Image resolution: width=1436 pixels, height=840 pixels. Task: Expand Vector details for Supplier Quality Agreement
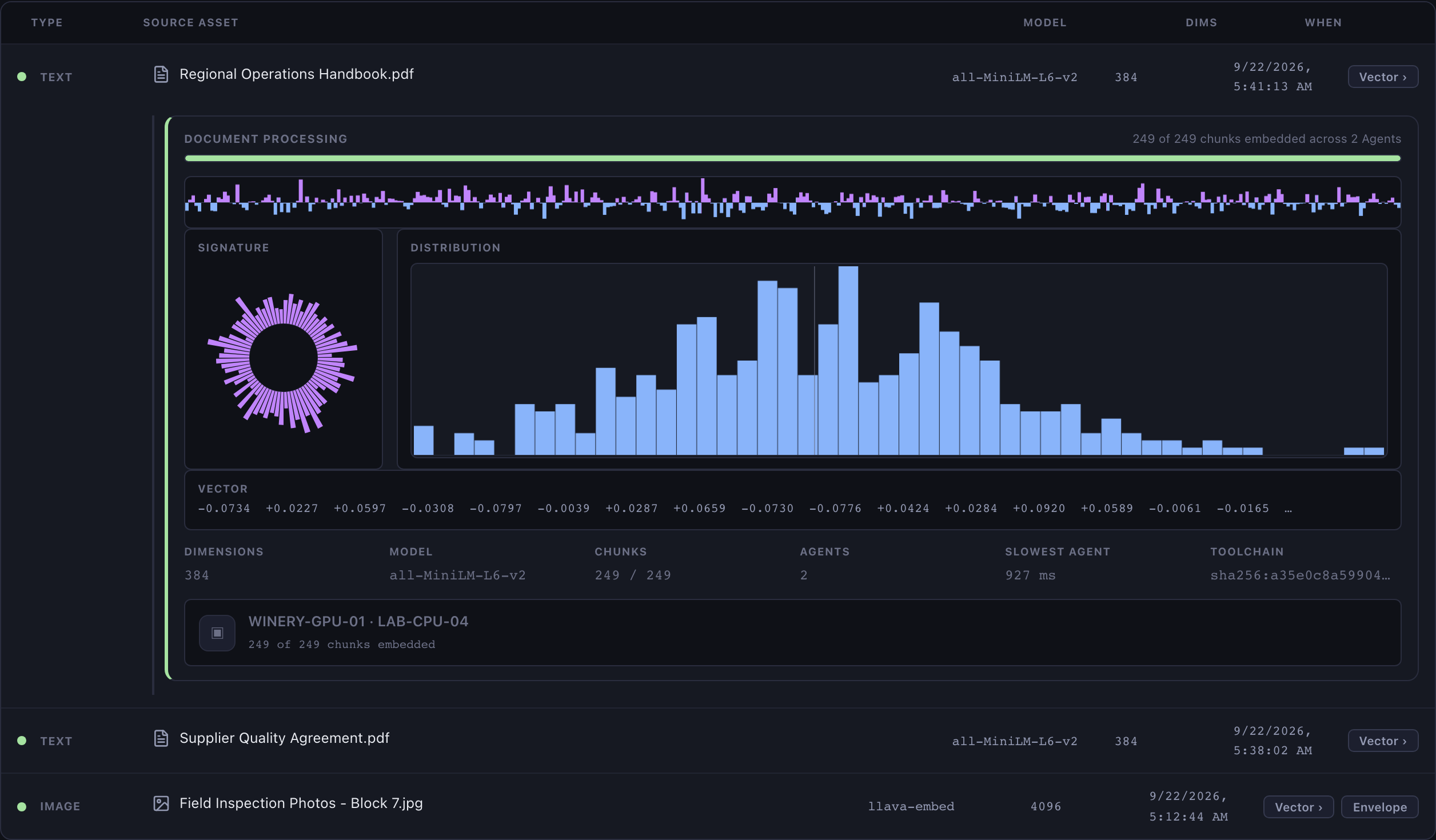point(1383,741)
